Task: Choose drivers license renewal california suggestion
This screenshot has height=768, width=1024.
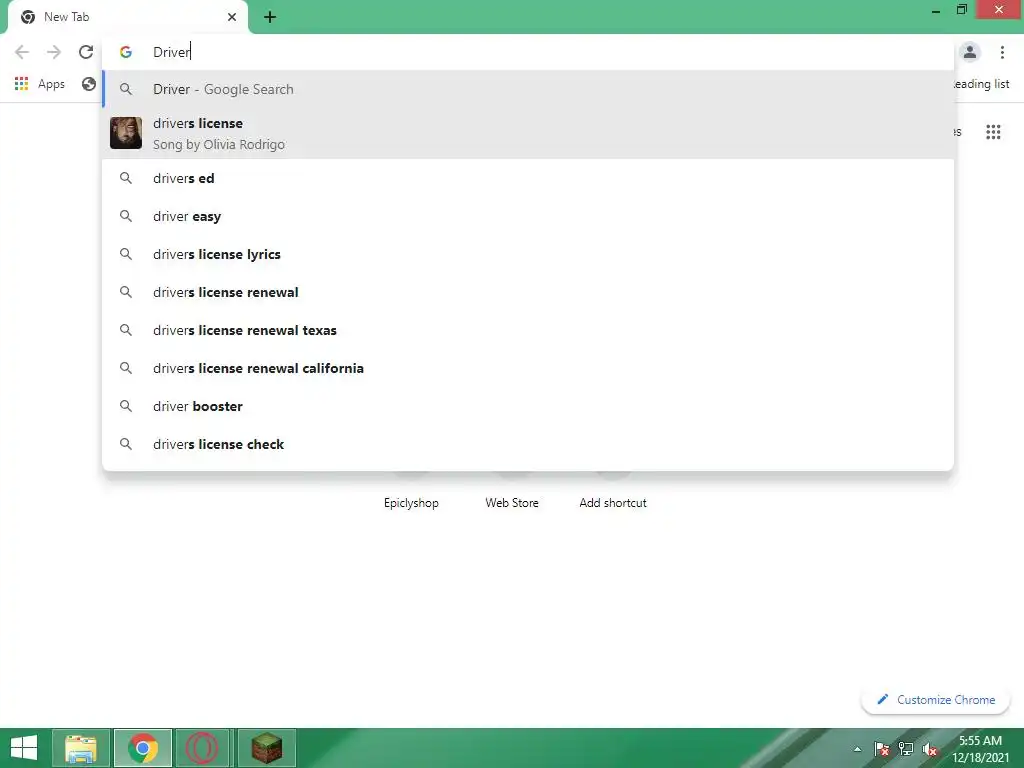Action: click(x=528, y=368)
